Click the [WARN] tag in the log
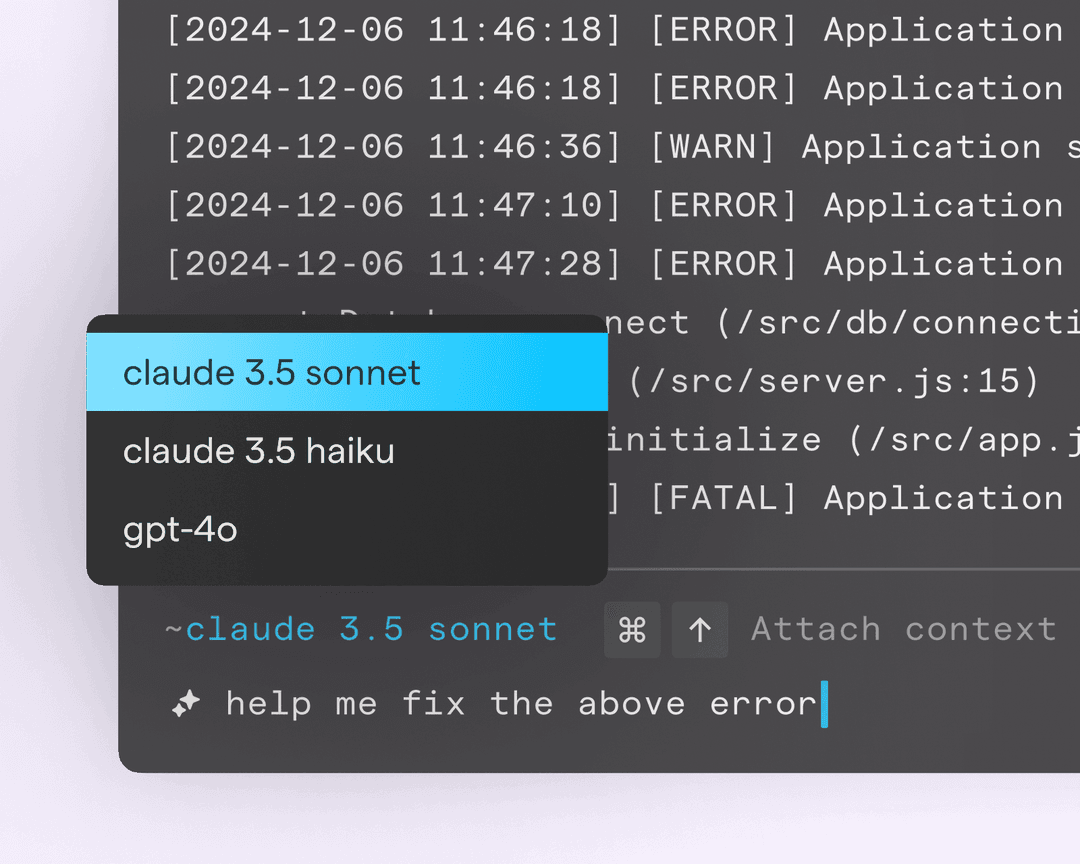 click(x=713, y=148)
